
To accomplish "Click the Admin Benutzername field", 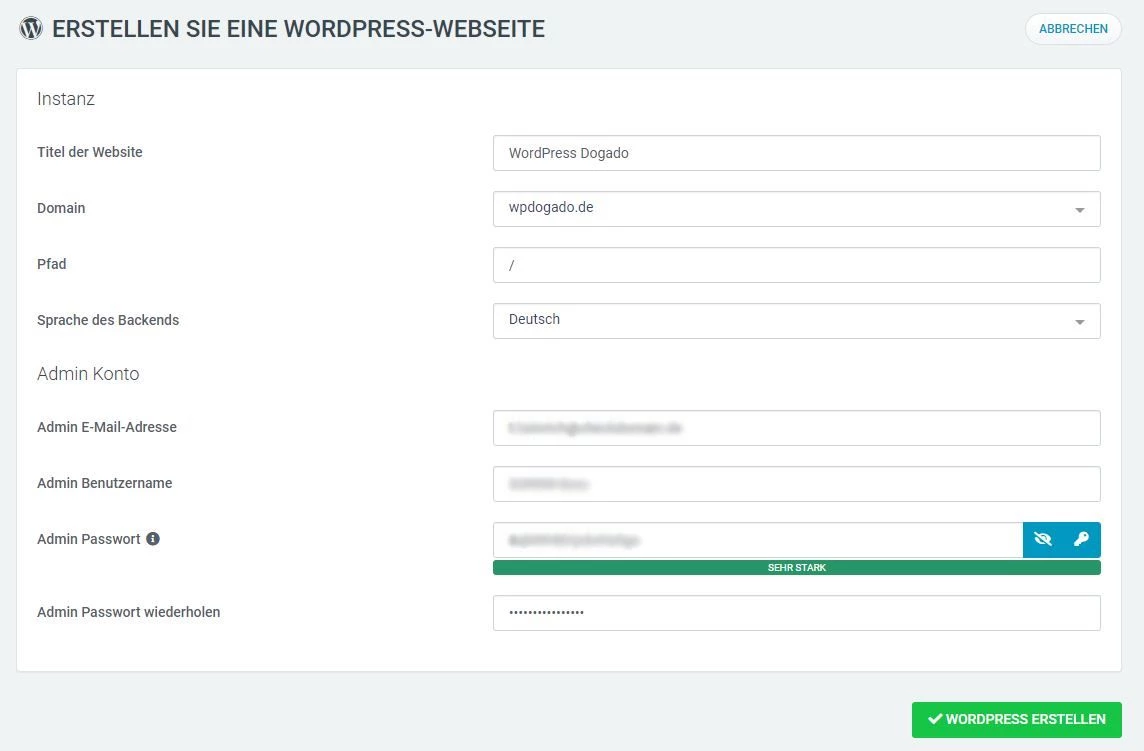I will pos(796,484).
